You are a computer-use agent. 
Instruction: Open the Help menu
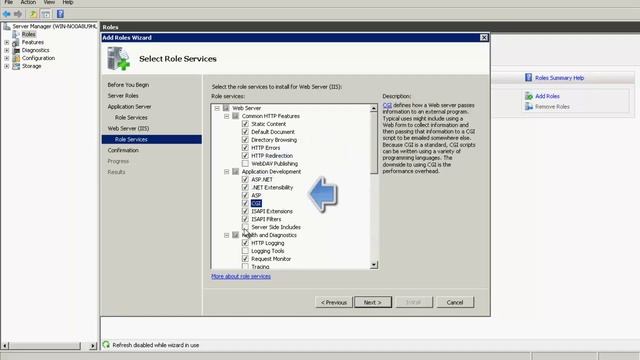(x=68, y=2)
